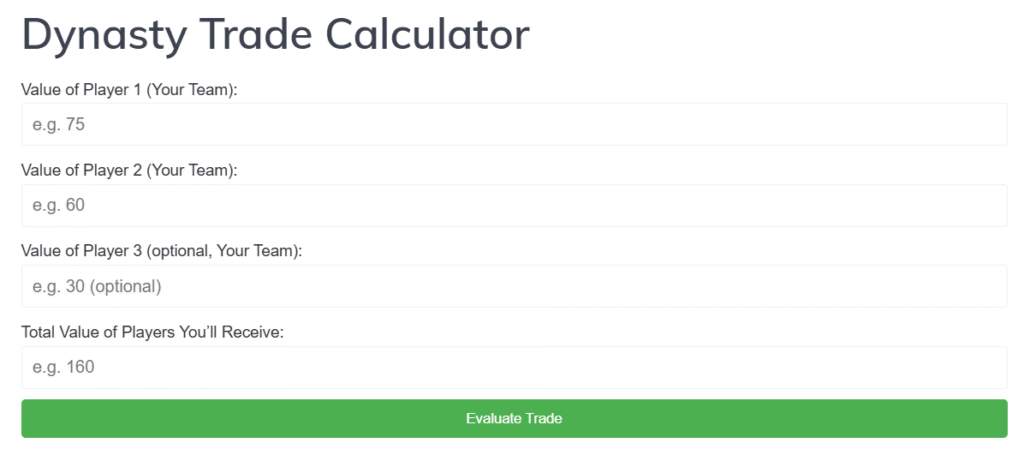Select the optional Player 3 value field

(x=514, y=287)
